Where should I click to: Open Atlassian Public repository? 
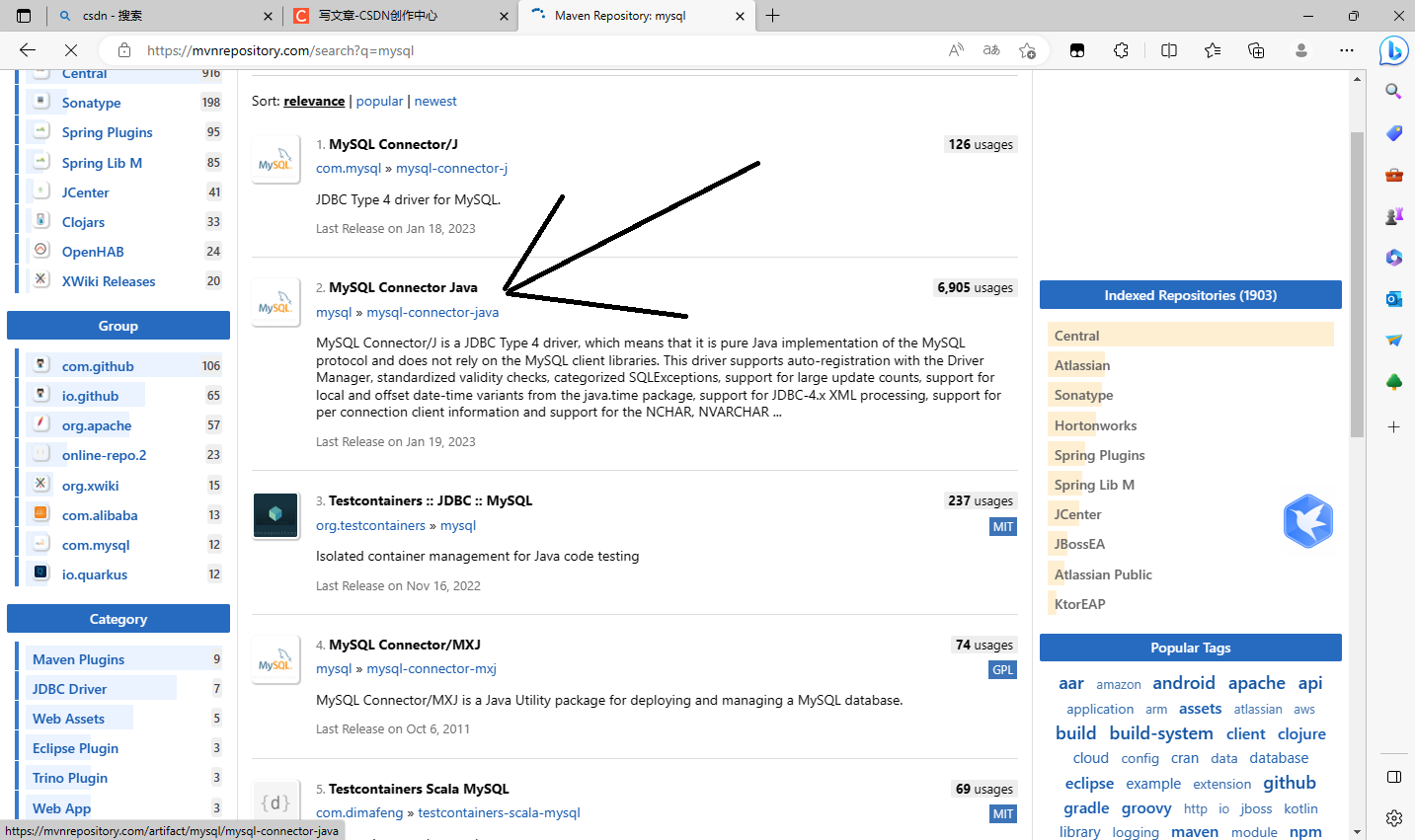click(x=1103, y=574)
